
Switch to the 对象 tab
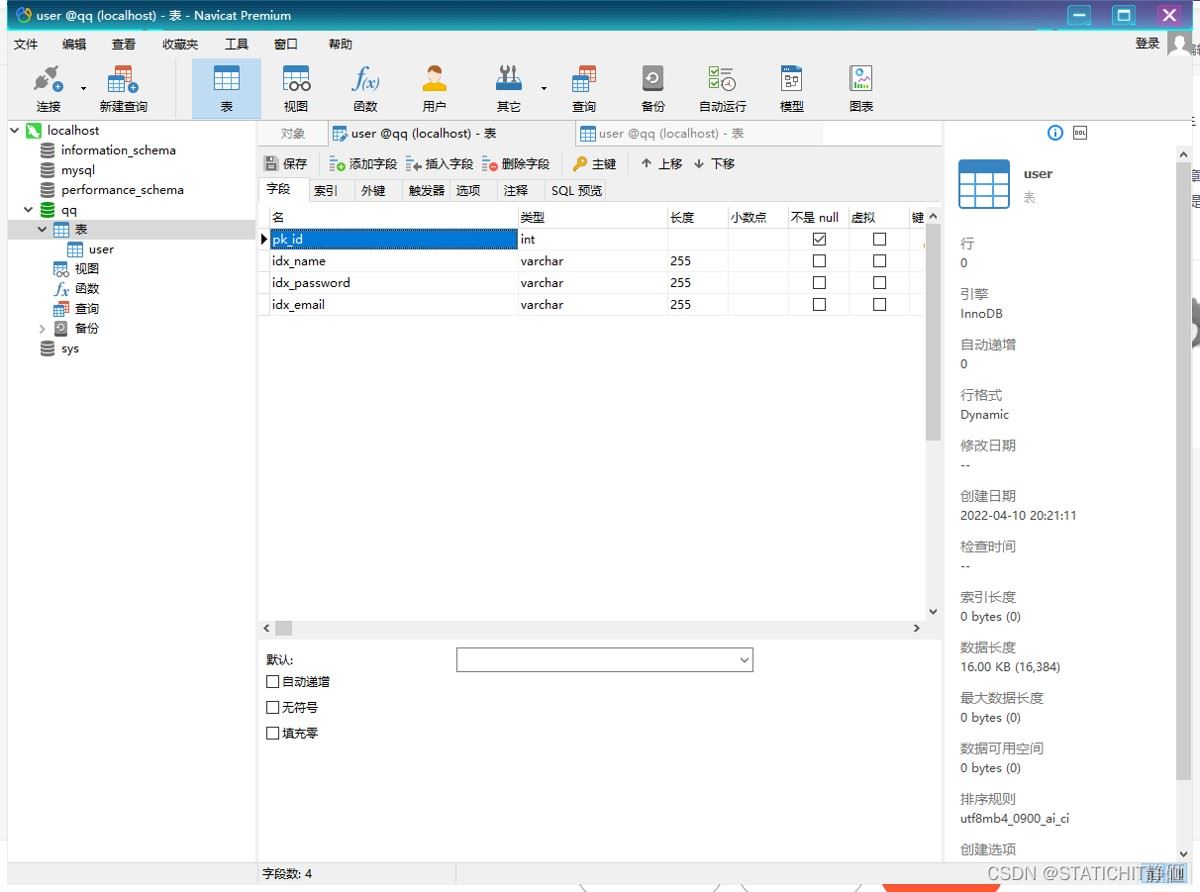click(293, 133)
